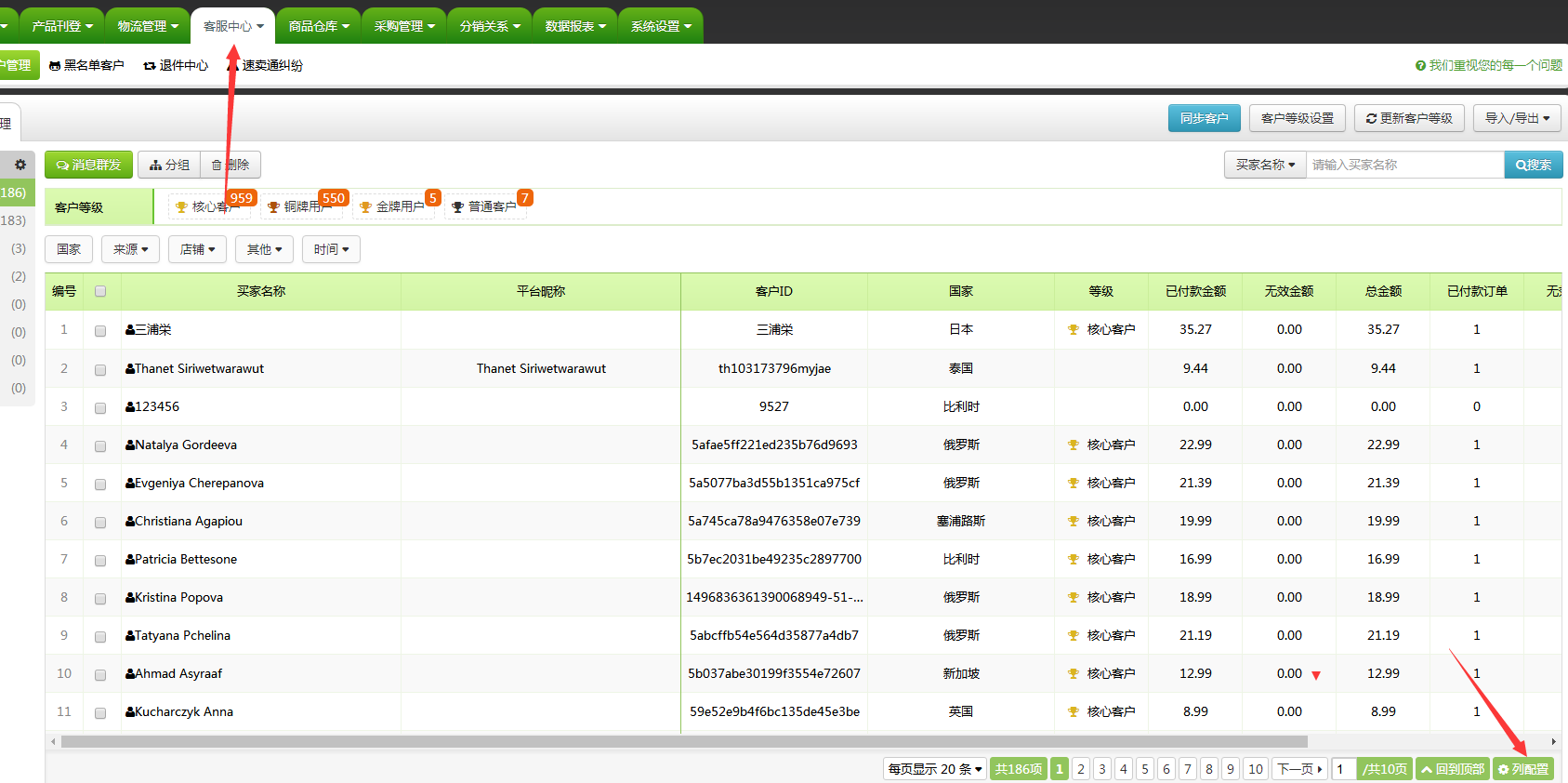1568x783 pixels.
Task: Click inside the horizontal table scrollbar
Action: [684, 742]
